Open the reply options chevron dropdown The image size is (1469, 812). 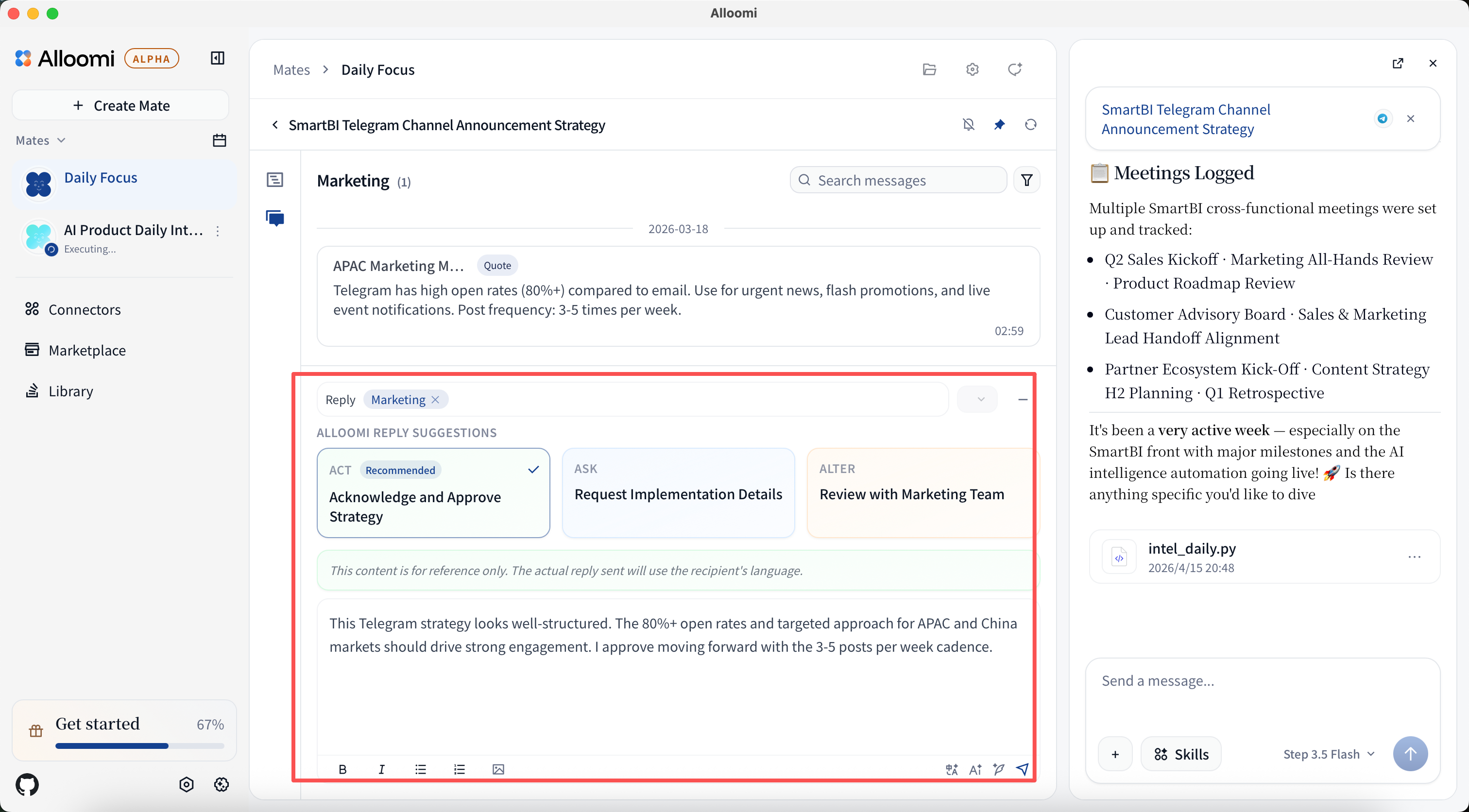point(980,399)
